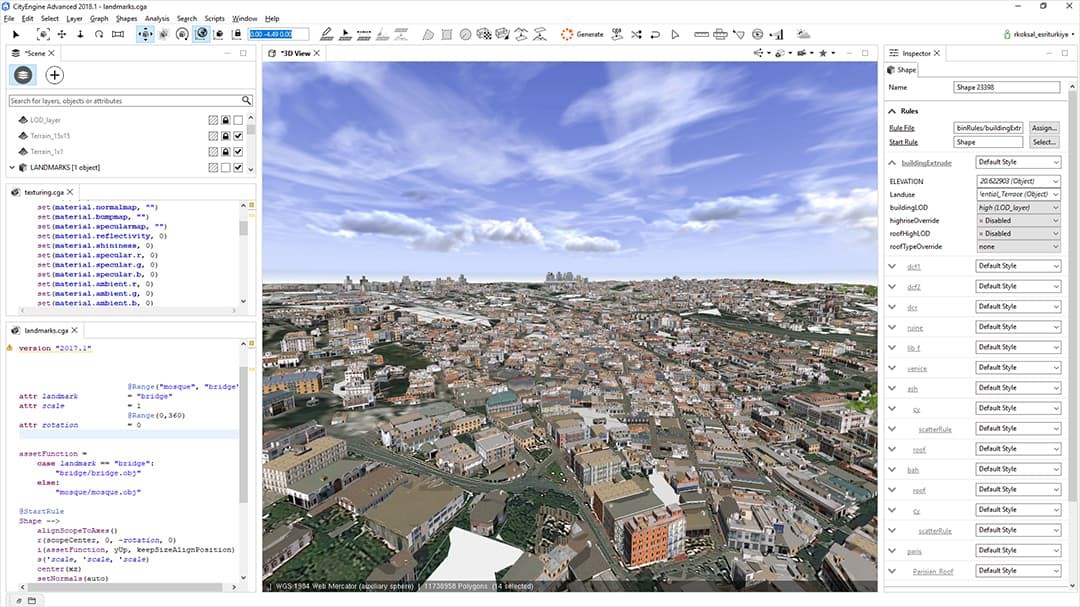Click the Generate models button

click(582, 34)
